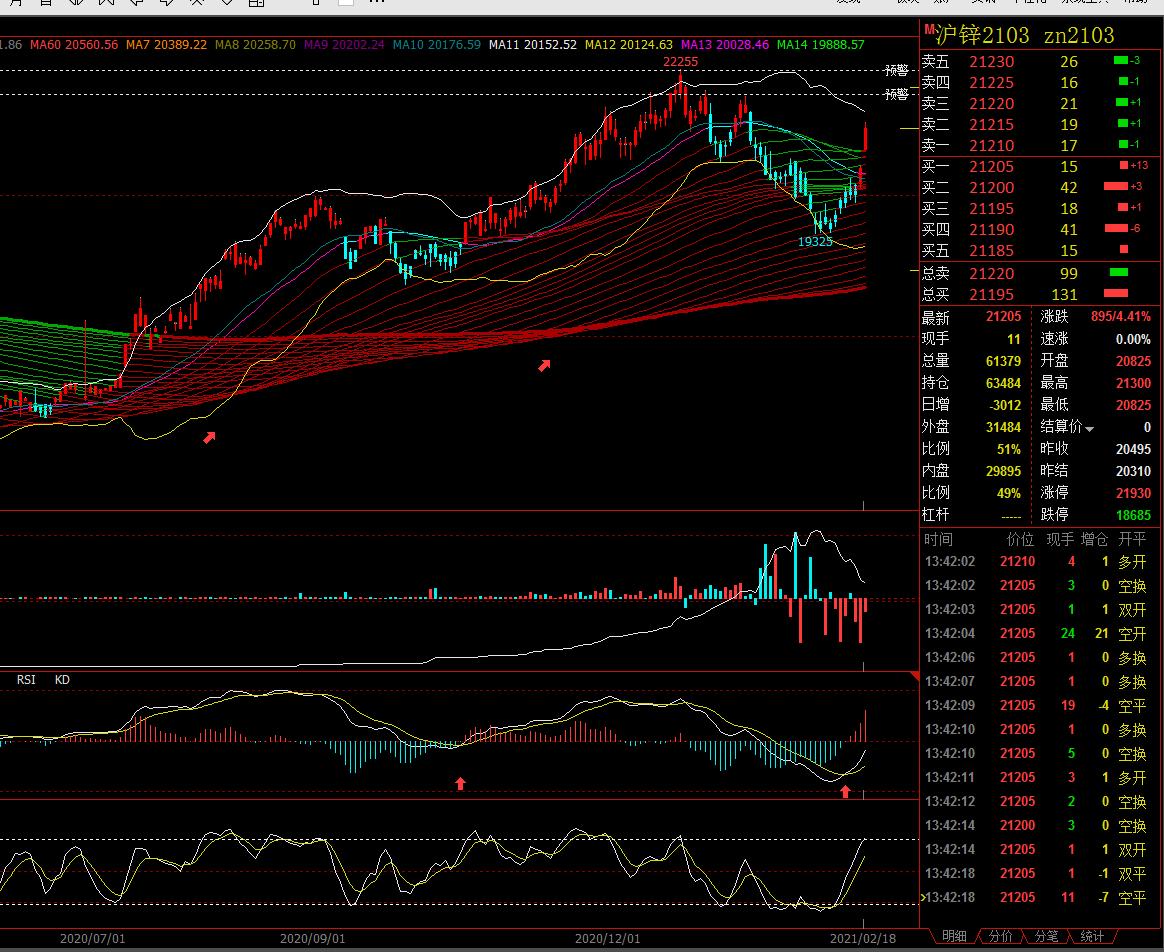This screenshot has height=952, width=1164.
Task: Select the 卖五 ask row at 21230
Action: click(x=1041, y=62)
